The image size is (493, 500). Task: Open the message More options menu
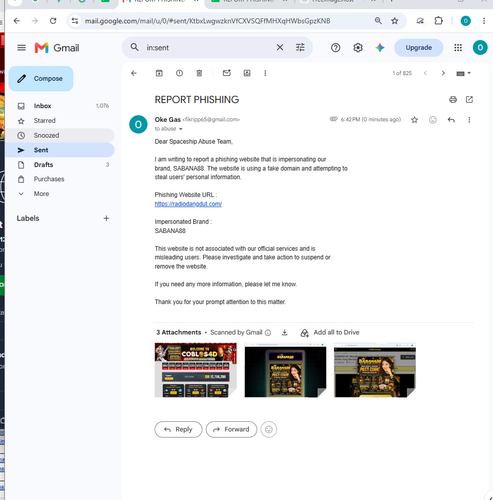[x=469, y=120]
